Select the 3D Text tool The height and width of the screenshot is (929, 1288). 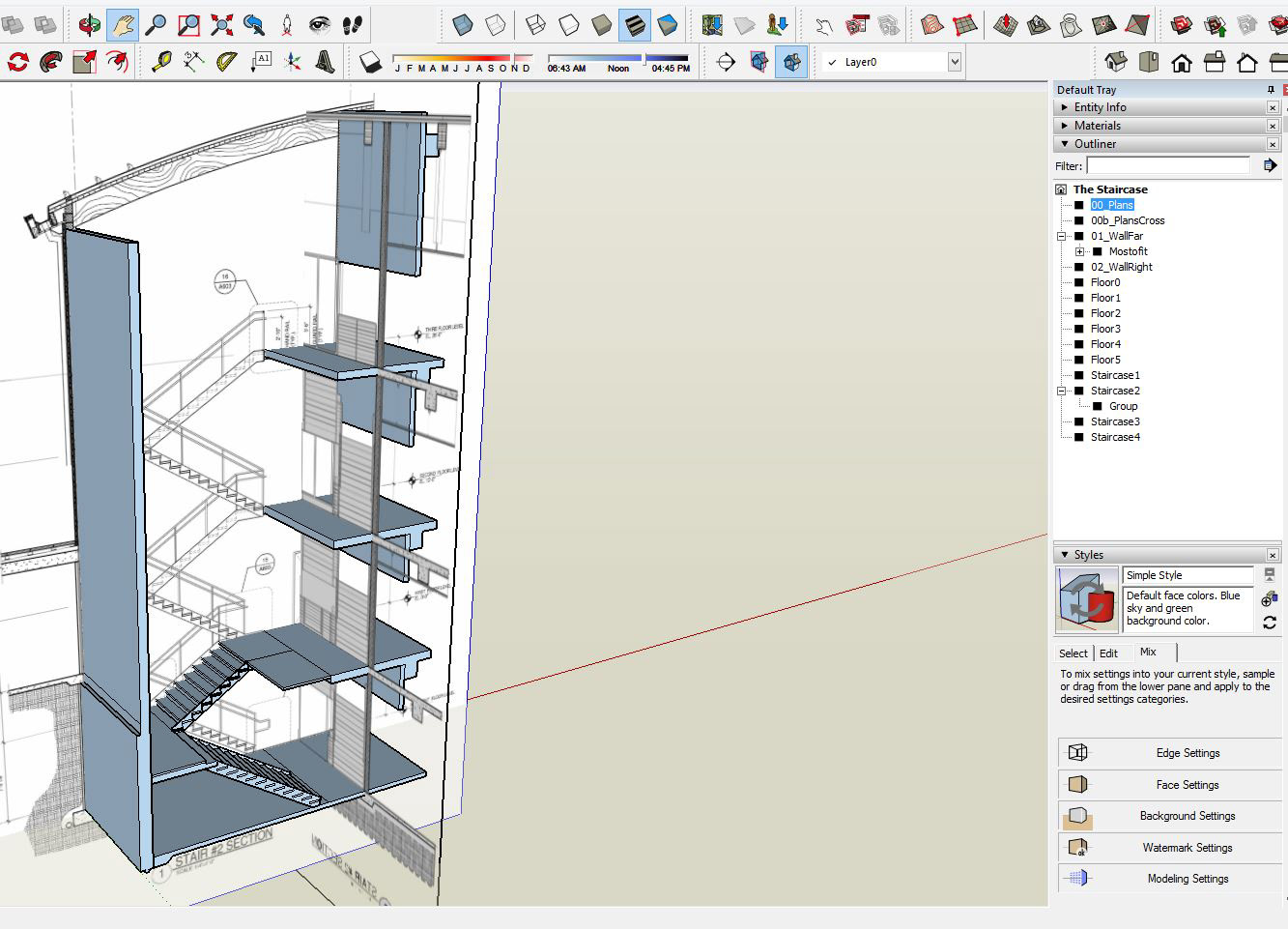click(x=326, y=62)
